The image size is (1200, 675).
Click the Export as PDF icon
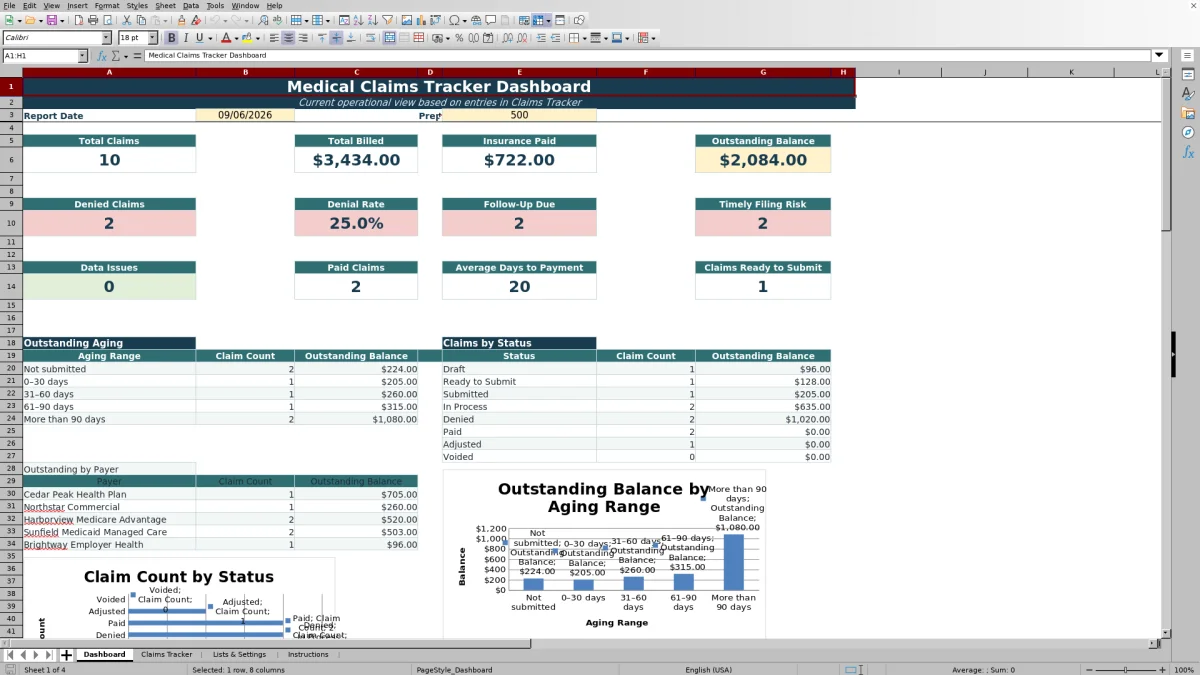point(78,20)
